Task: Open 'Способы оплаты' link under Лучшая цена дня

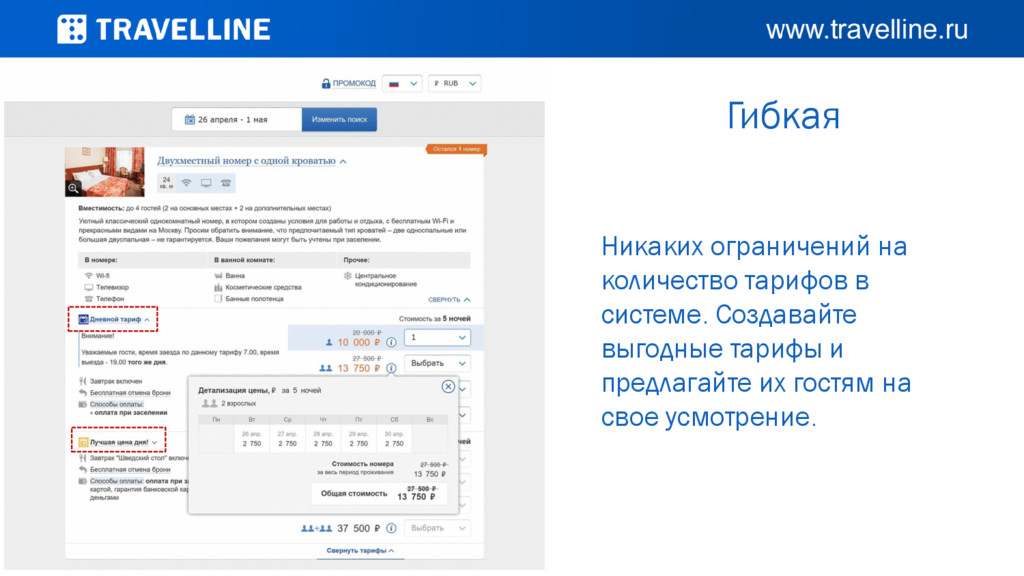Action: coord(117,481)
